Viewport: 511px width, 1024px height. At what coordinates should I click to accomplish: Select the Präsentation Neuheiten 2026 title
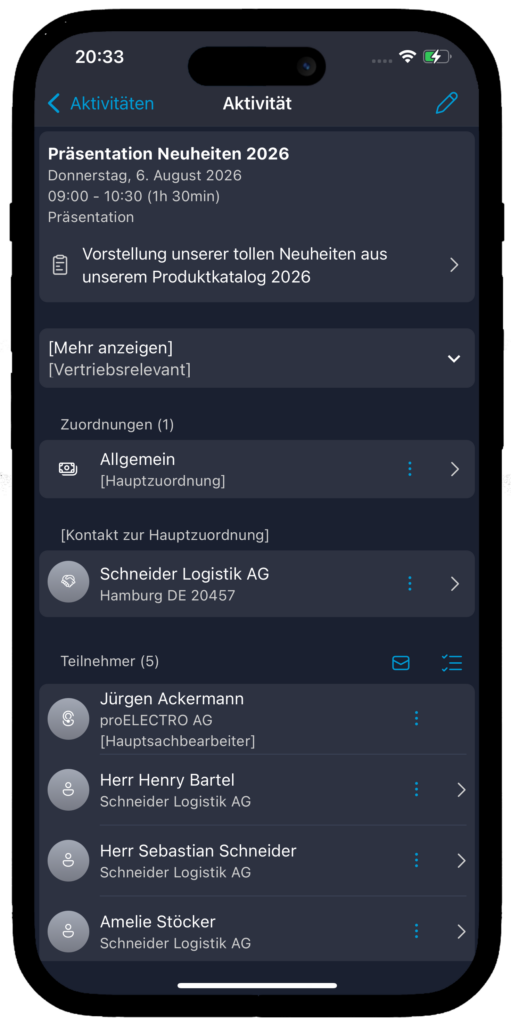pyautogui.click(x=169, y=154)
